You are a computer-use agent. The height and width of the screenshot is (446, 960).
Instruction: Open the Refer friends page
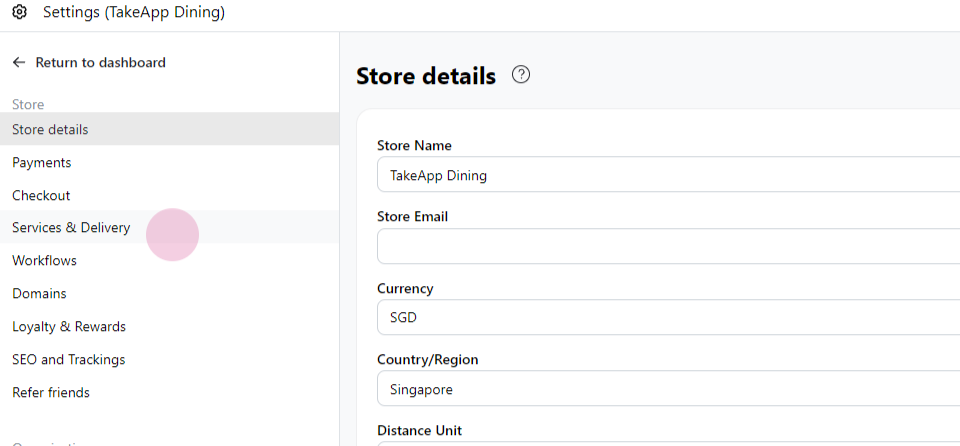(x=170, y=393)
